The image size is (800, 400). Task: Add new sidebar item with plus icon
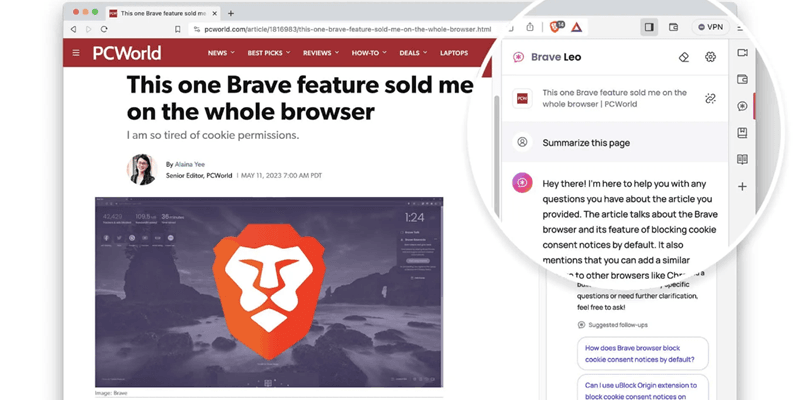[743, 187]
